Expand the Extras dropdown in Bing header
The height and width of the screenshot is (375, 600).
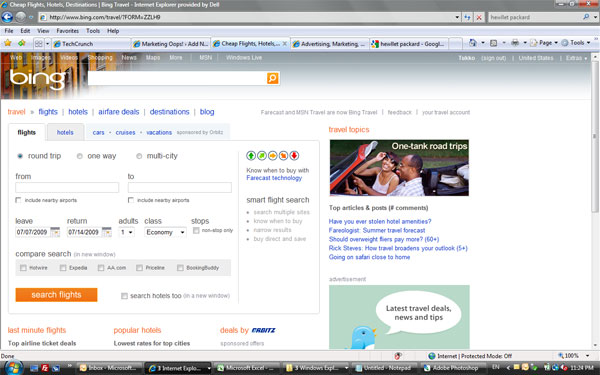point(577,58)
